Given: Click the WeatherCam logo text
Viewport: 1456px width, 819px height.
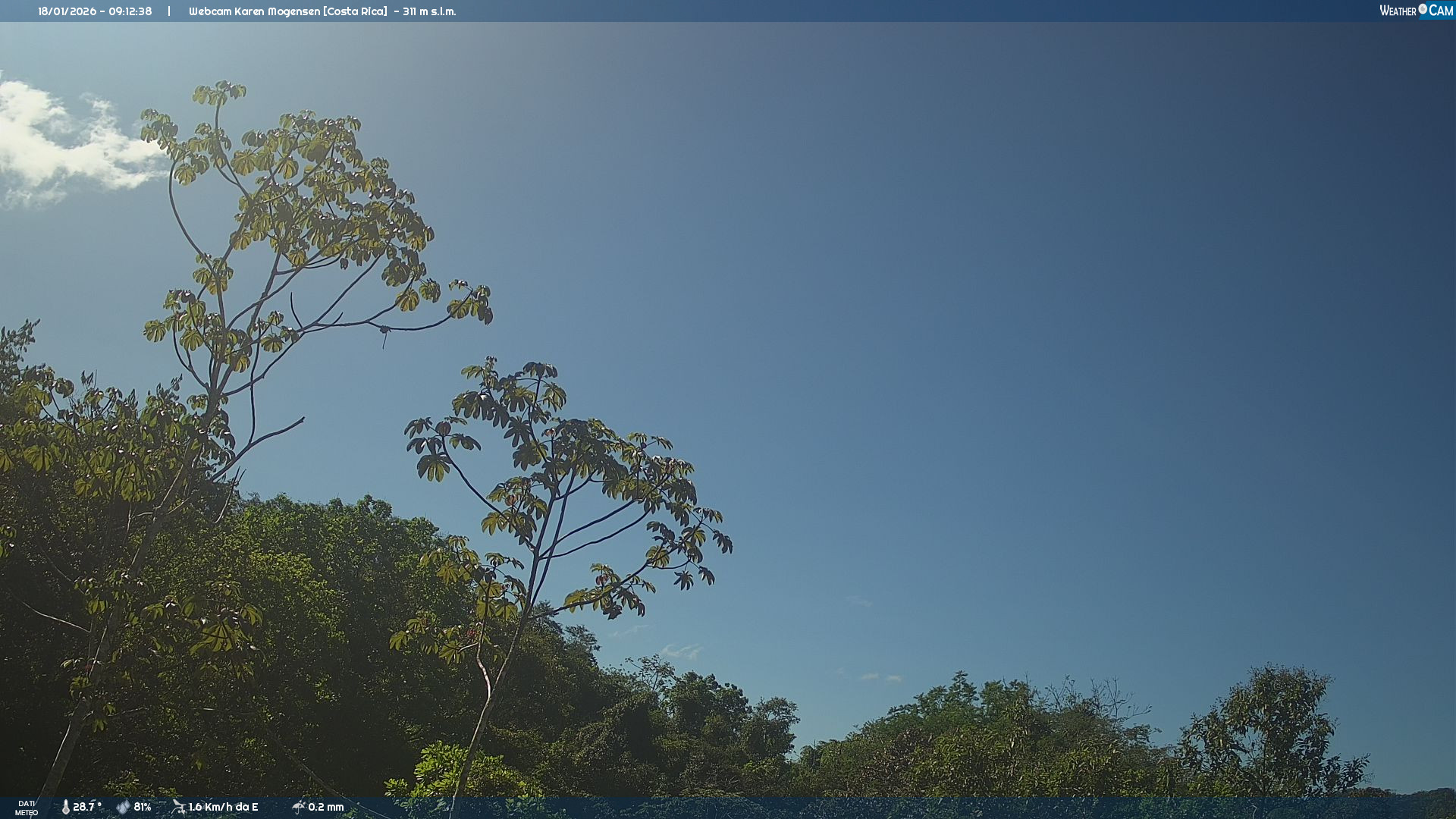Looking at the screenshot, I should coord(1398,11).
